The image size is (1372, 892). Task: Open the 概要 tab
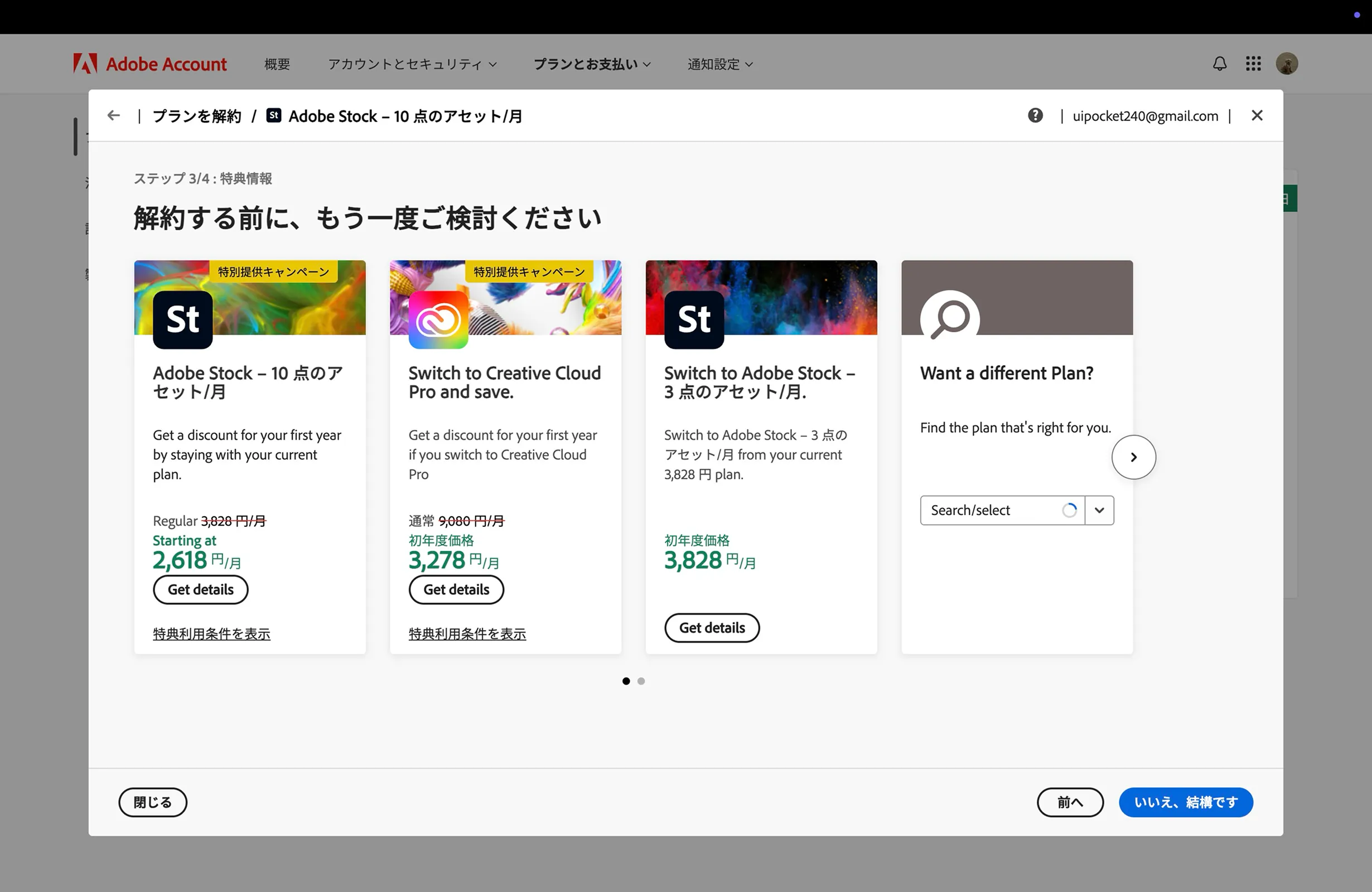click(x=277, y=64)
